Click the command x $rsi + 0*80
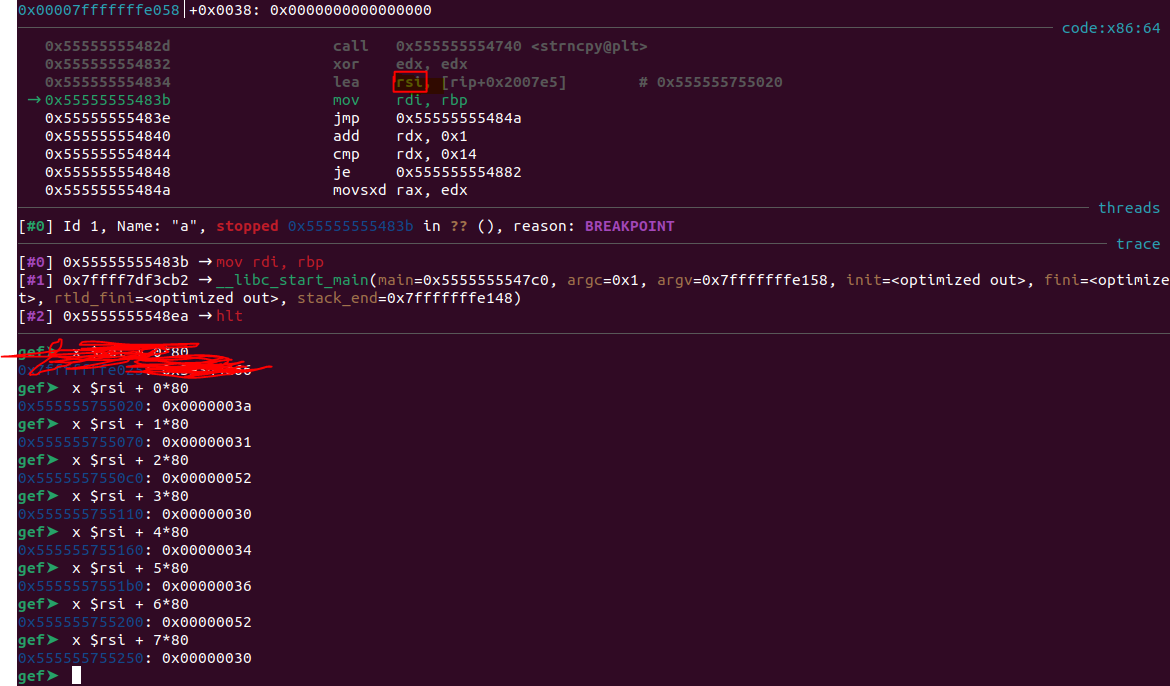The image size is (1170, 686). point(130,387)
